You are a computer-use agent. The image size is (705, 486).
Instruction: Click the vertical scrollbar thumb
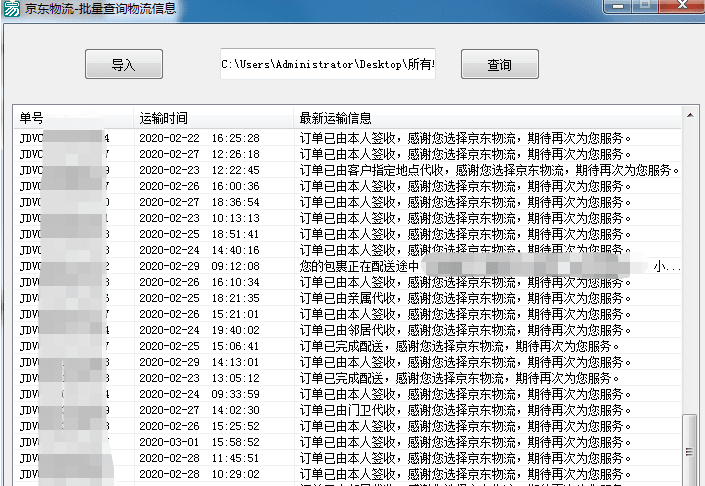(x=690, y=450)
